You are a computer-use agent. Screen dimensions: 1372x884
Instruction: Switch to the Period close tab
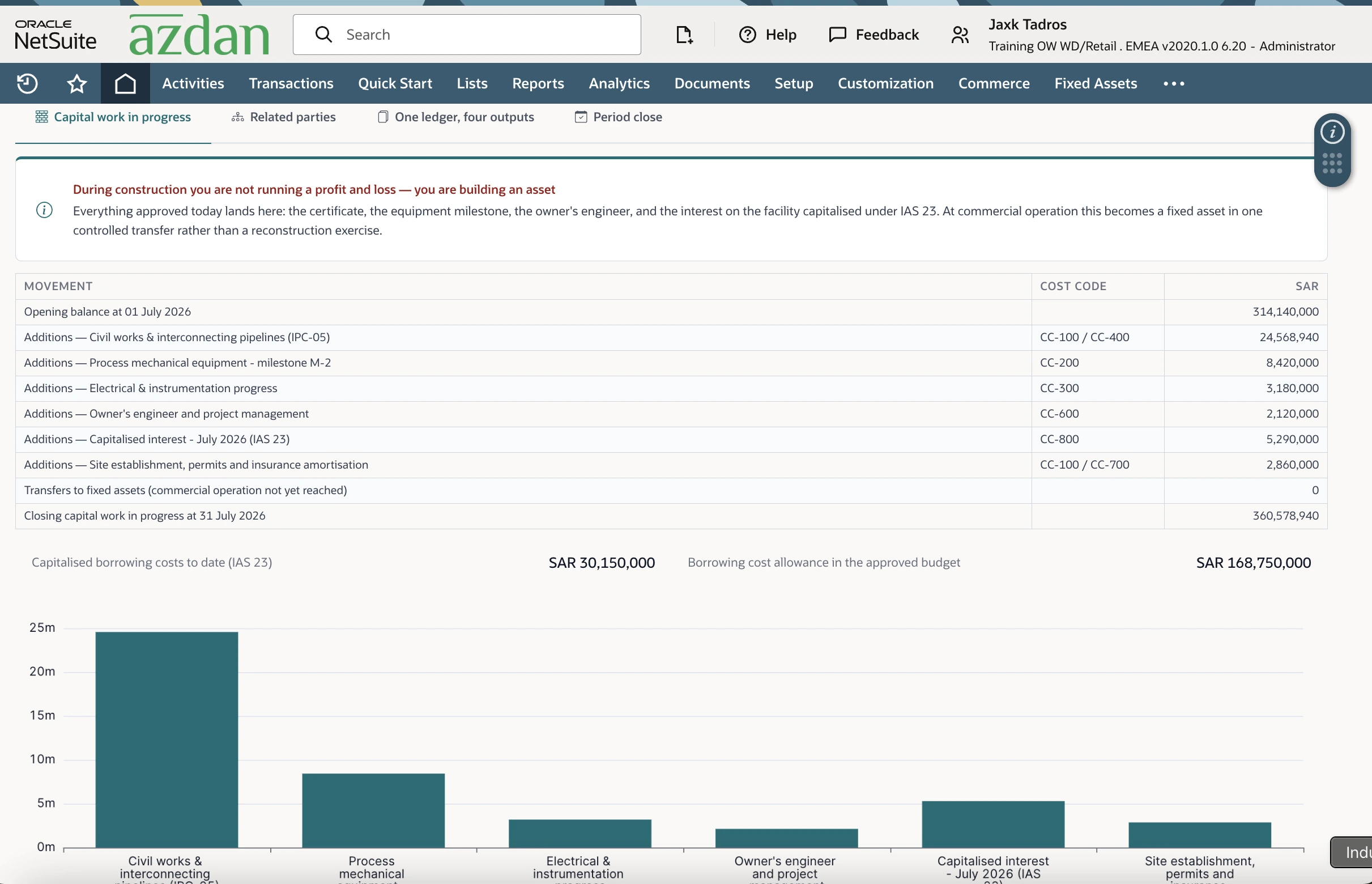(618, 117)
